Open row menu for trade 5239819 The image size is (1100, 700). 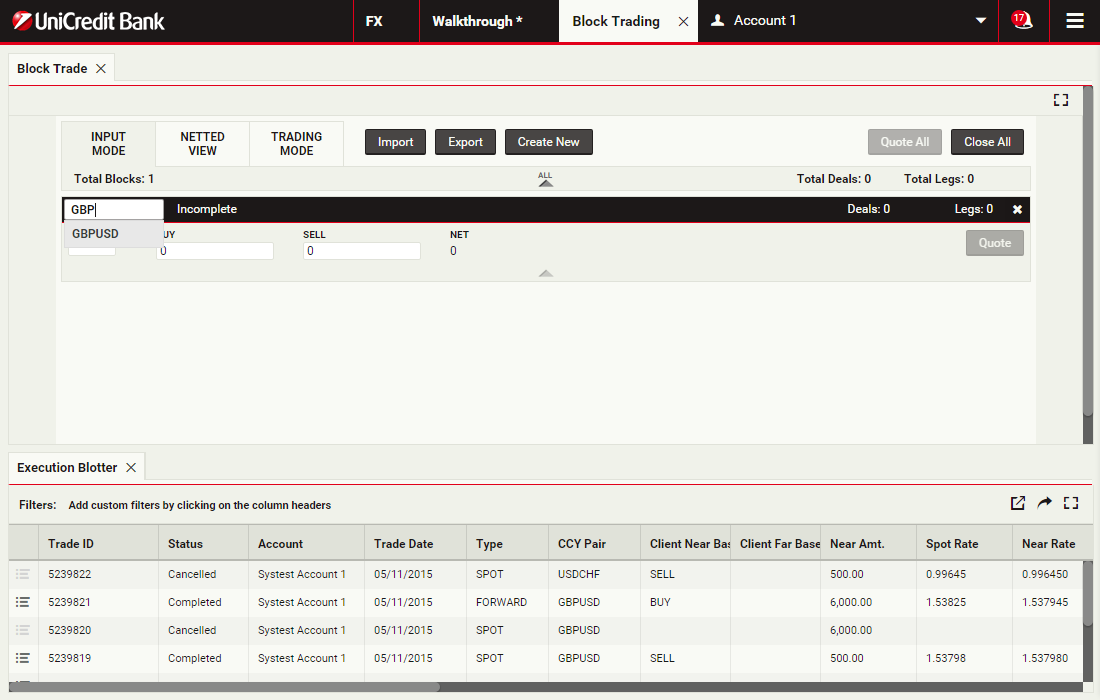click(23, 658)
